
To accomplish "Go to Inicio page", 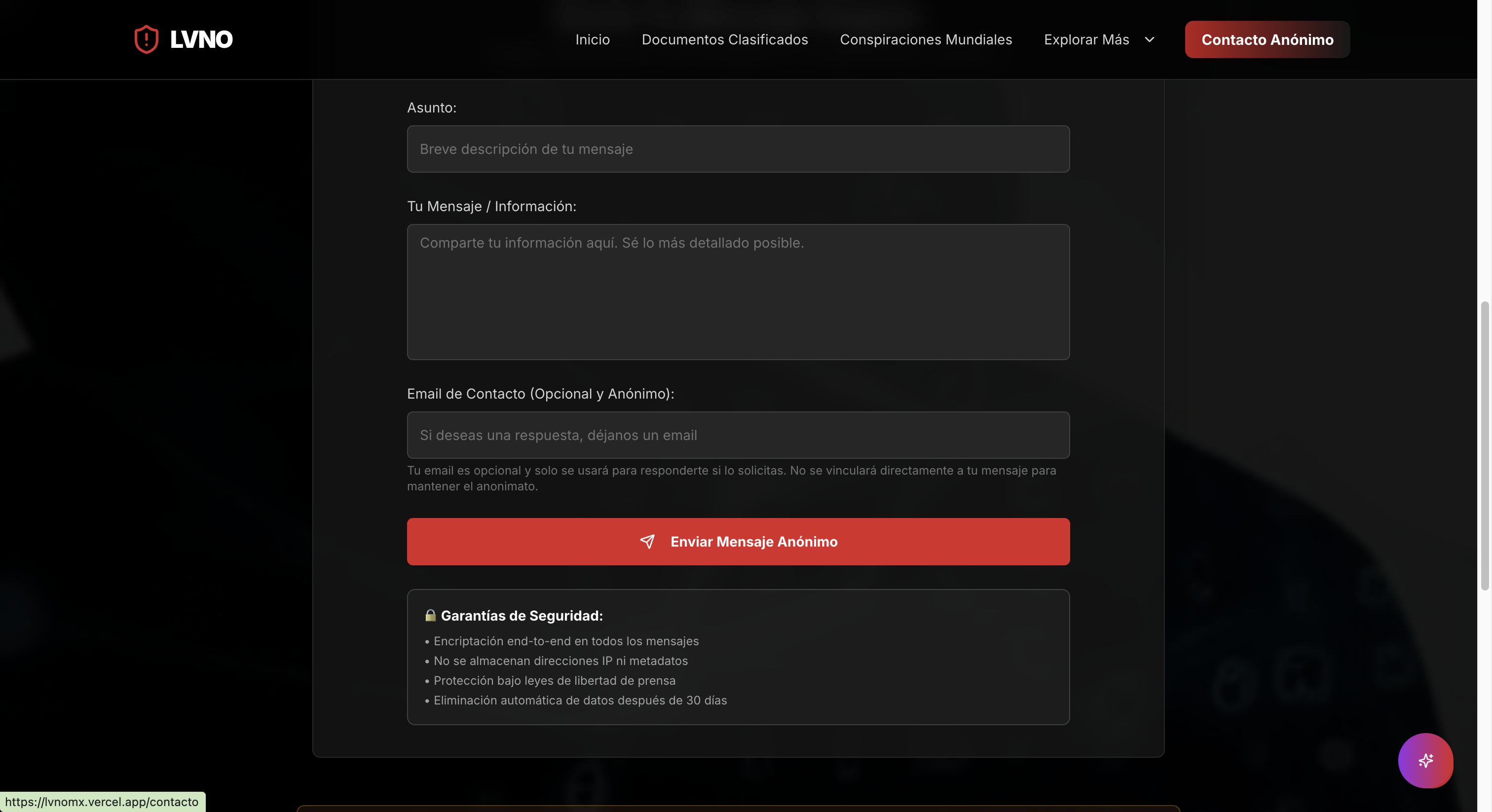I will (592, 39).
